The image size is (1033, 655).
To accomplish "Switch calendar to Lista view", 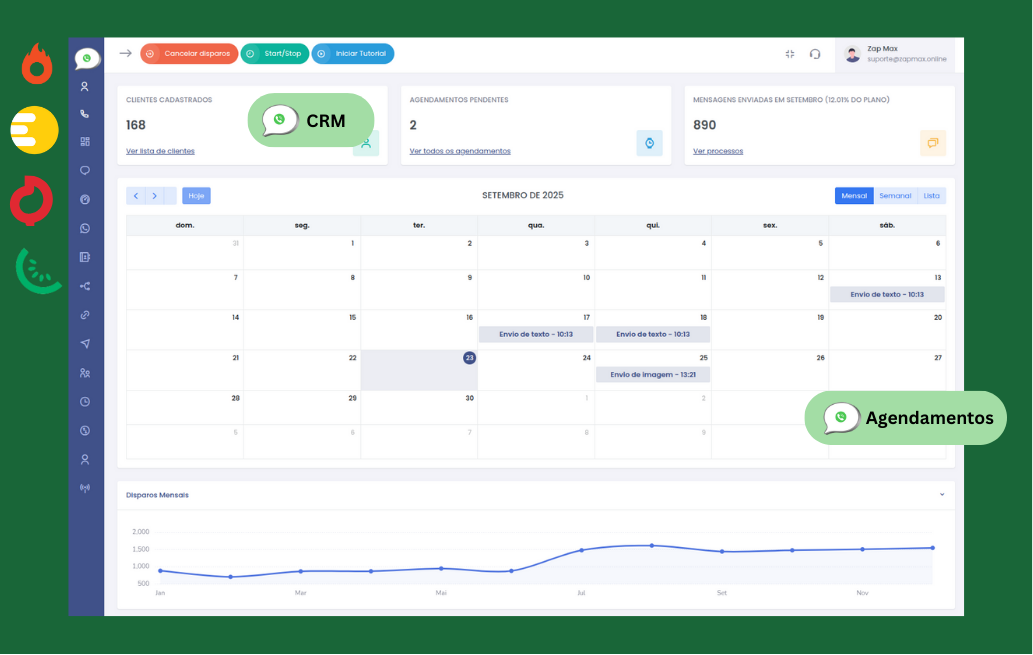I will (x=931, y=196).
